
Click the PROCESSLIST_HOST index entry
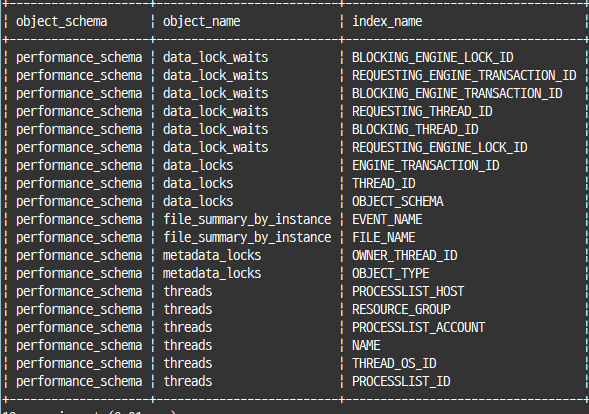tap(408, 292)
